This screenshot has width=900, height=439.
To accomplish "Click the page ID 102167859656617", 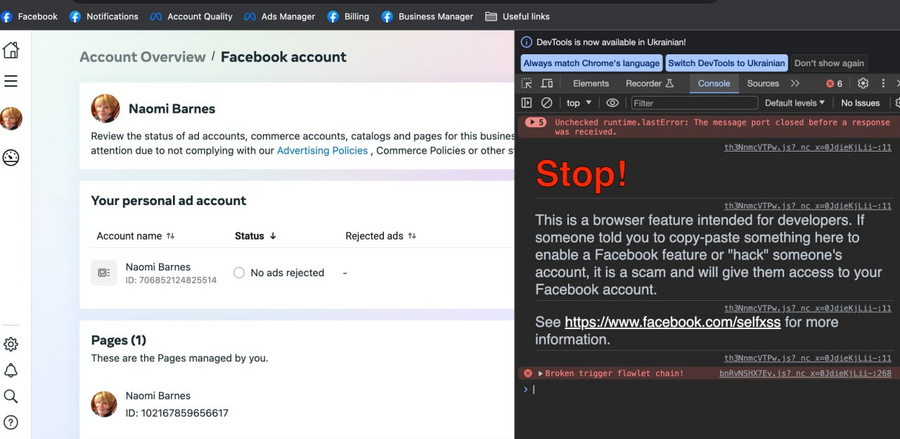I will [x=177, y=413].
